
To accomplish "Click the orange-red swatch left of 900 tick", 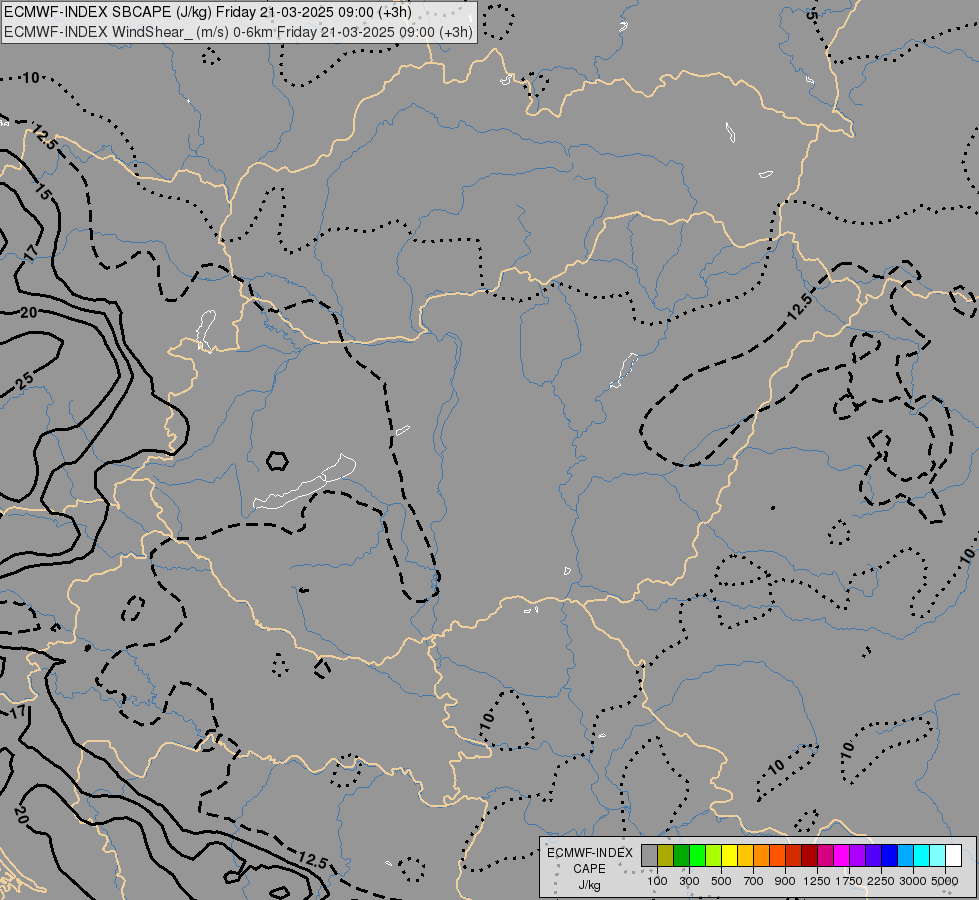I will (778, 856).
